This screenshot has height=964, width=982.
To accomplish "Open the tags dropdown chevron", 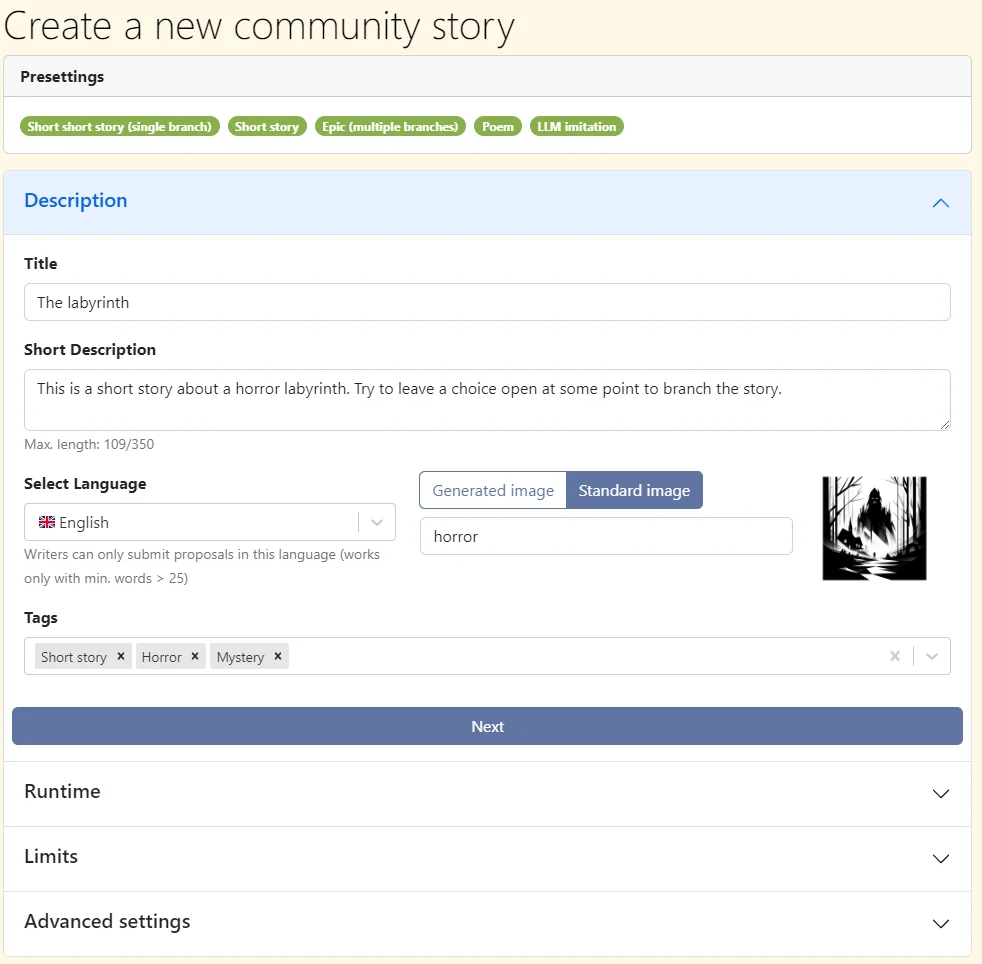I will 931,656.
